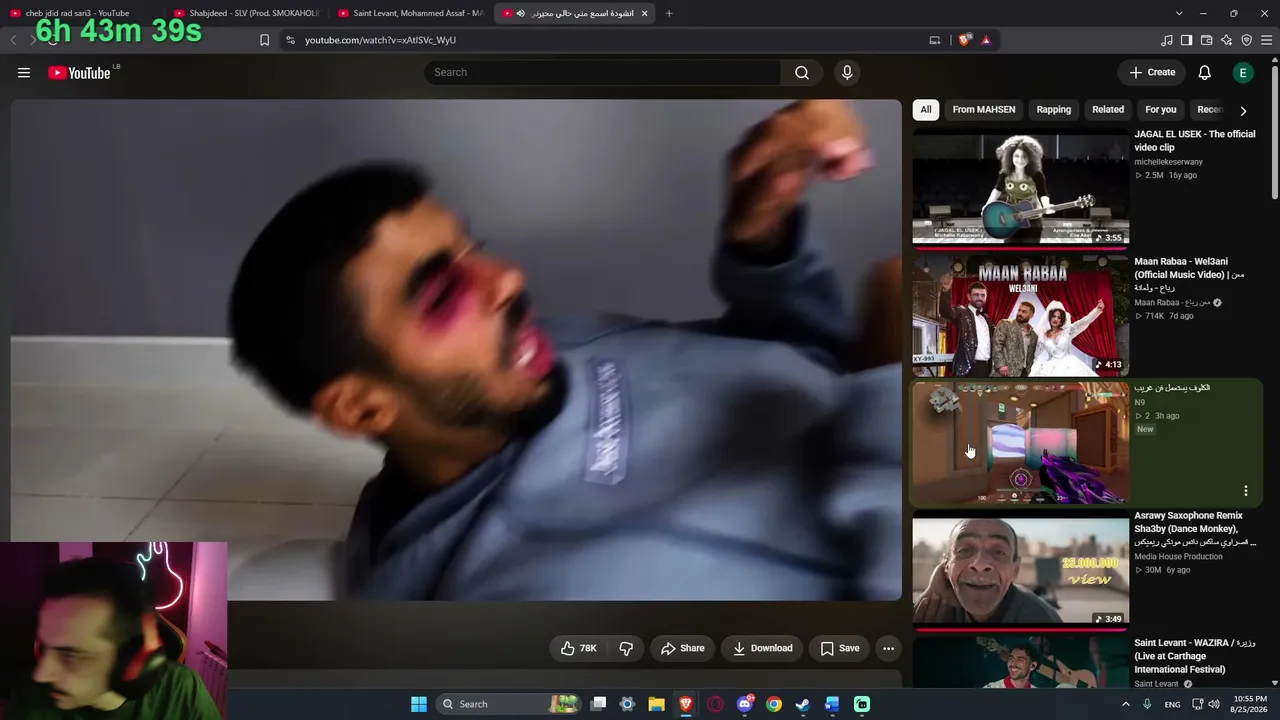
Task: View site information icon in address bar
Action: coord(290,40)
